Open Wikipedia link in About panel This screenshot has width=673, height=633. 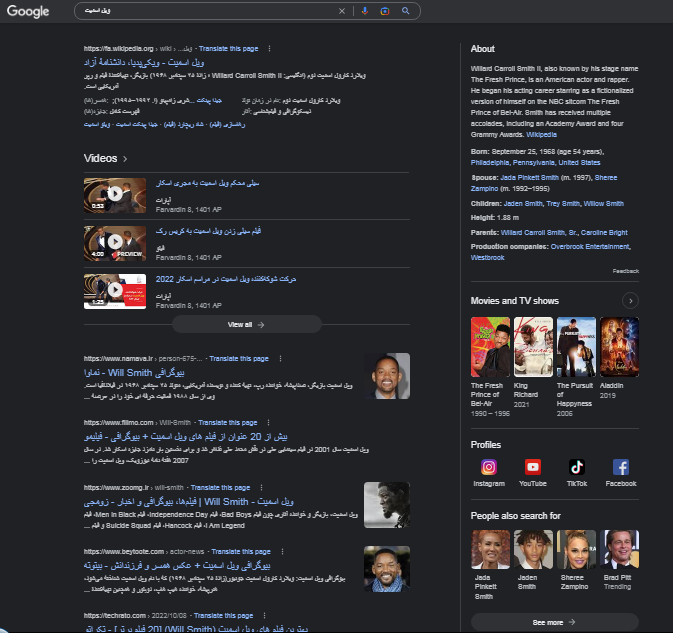click(541, 134)
